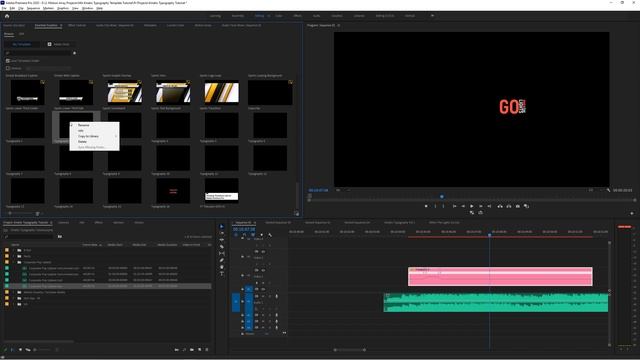640x360 pixels.
Task: Switch Project panel to List View
Action: (12, 349)
